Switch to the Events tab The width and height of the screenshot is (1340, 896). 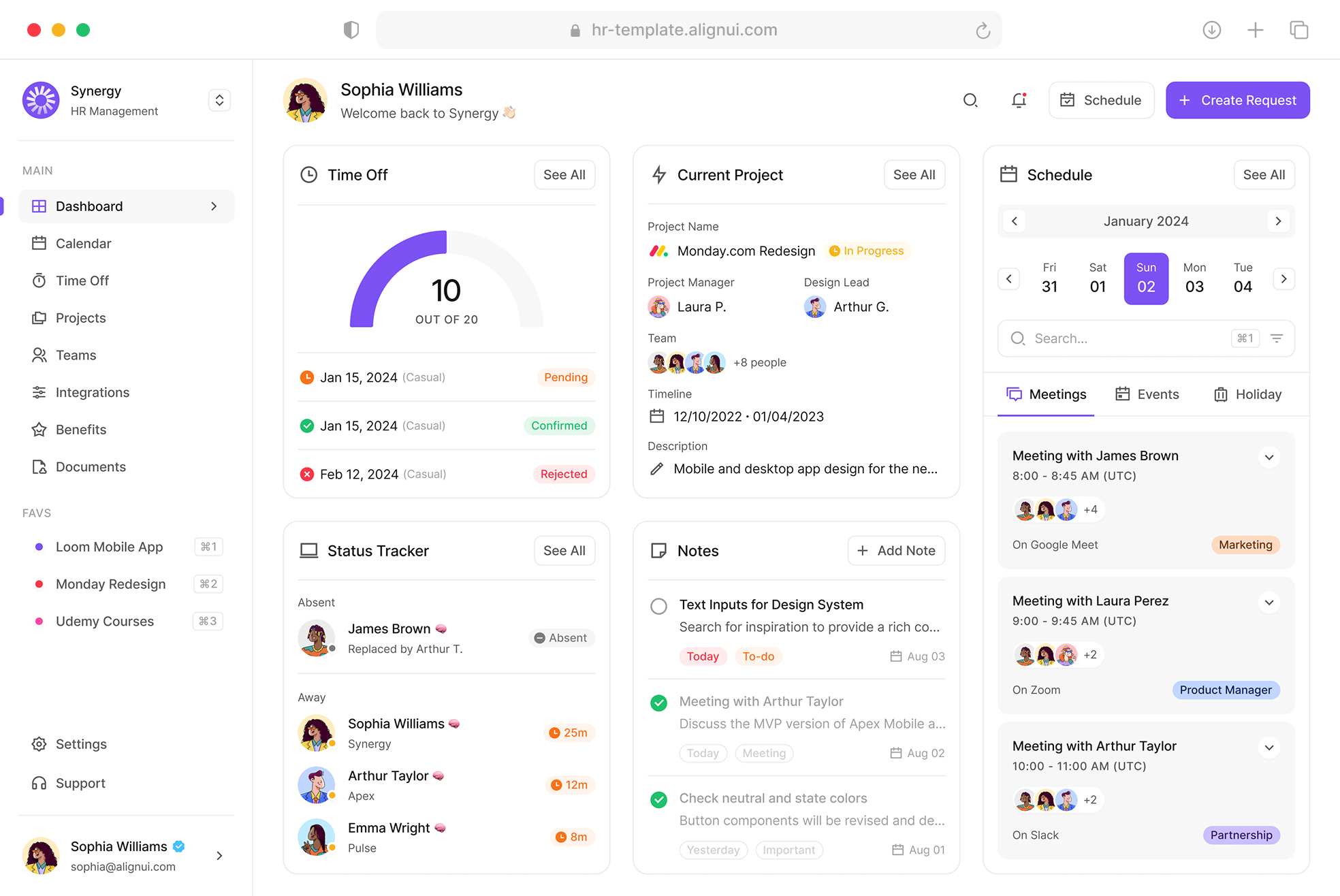pos(1147,394)
